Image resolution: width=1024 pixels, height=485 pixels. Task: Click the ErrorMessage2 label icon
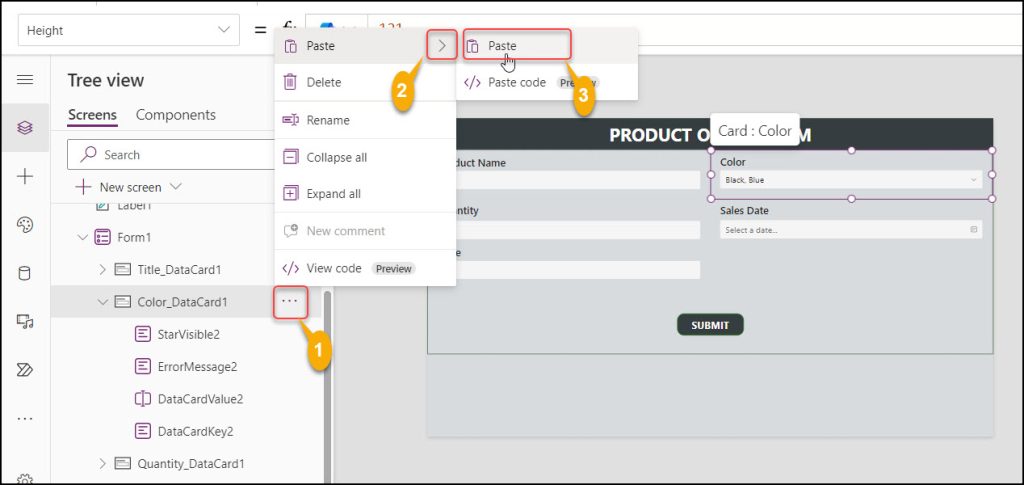143,366
